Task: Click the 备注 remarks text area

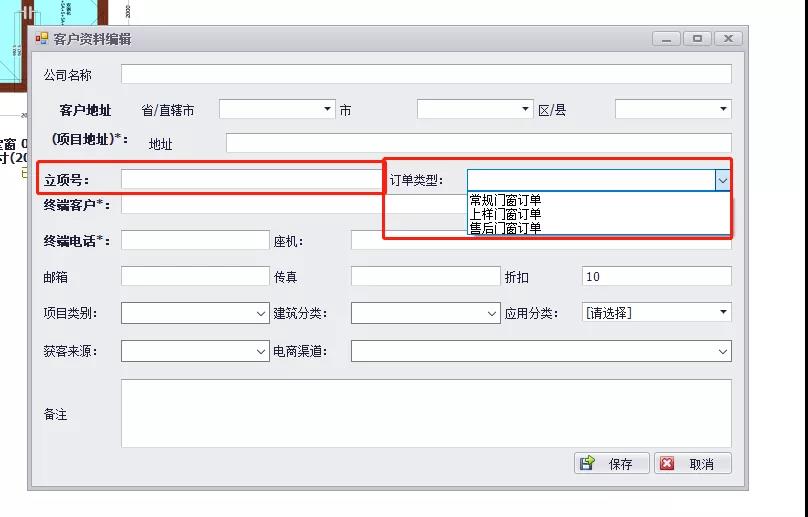Action: [x=426, y=413]
